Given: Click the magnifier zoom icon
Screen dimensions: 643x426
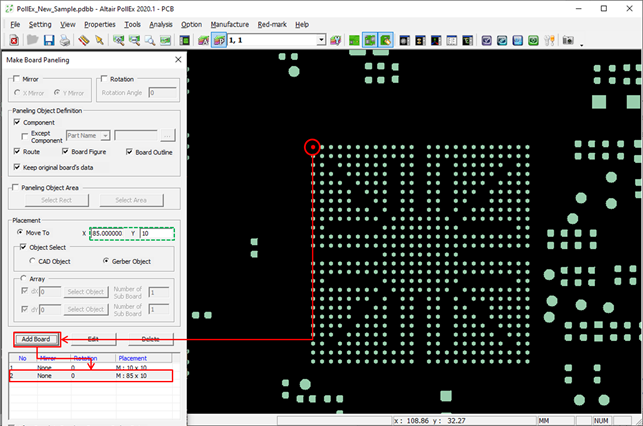Looking at the screenshot, I should pyautogui.click(x=150, y=40).
